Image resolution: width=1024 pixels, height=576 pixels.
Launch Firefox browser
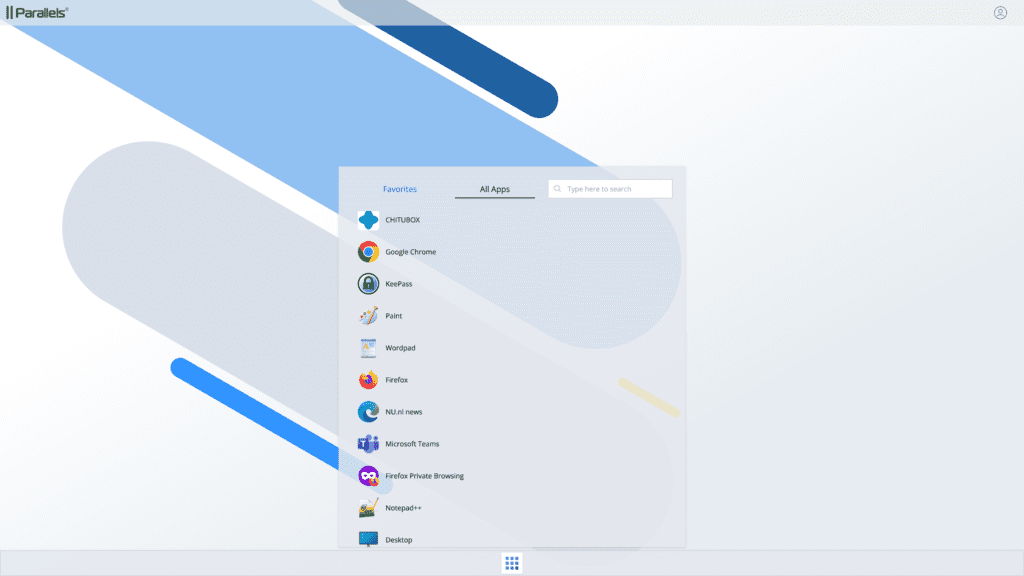(395, 379)
